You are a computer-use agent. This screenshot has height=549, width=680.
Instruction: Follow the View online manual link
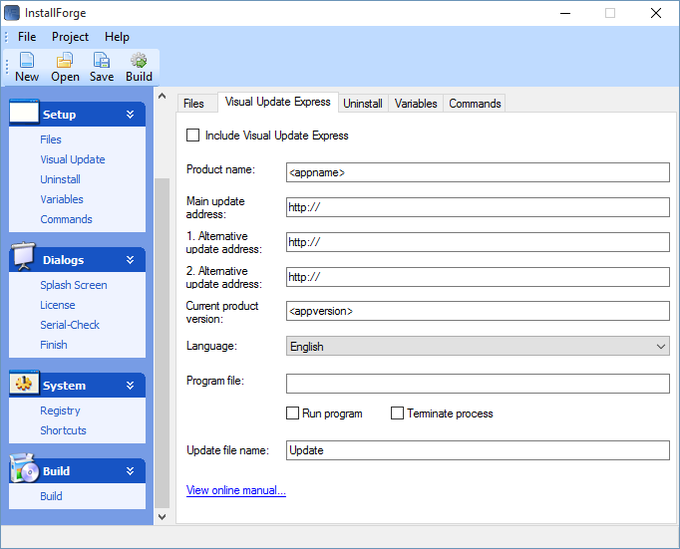236,490
